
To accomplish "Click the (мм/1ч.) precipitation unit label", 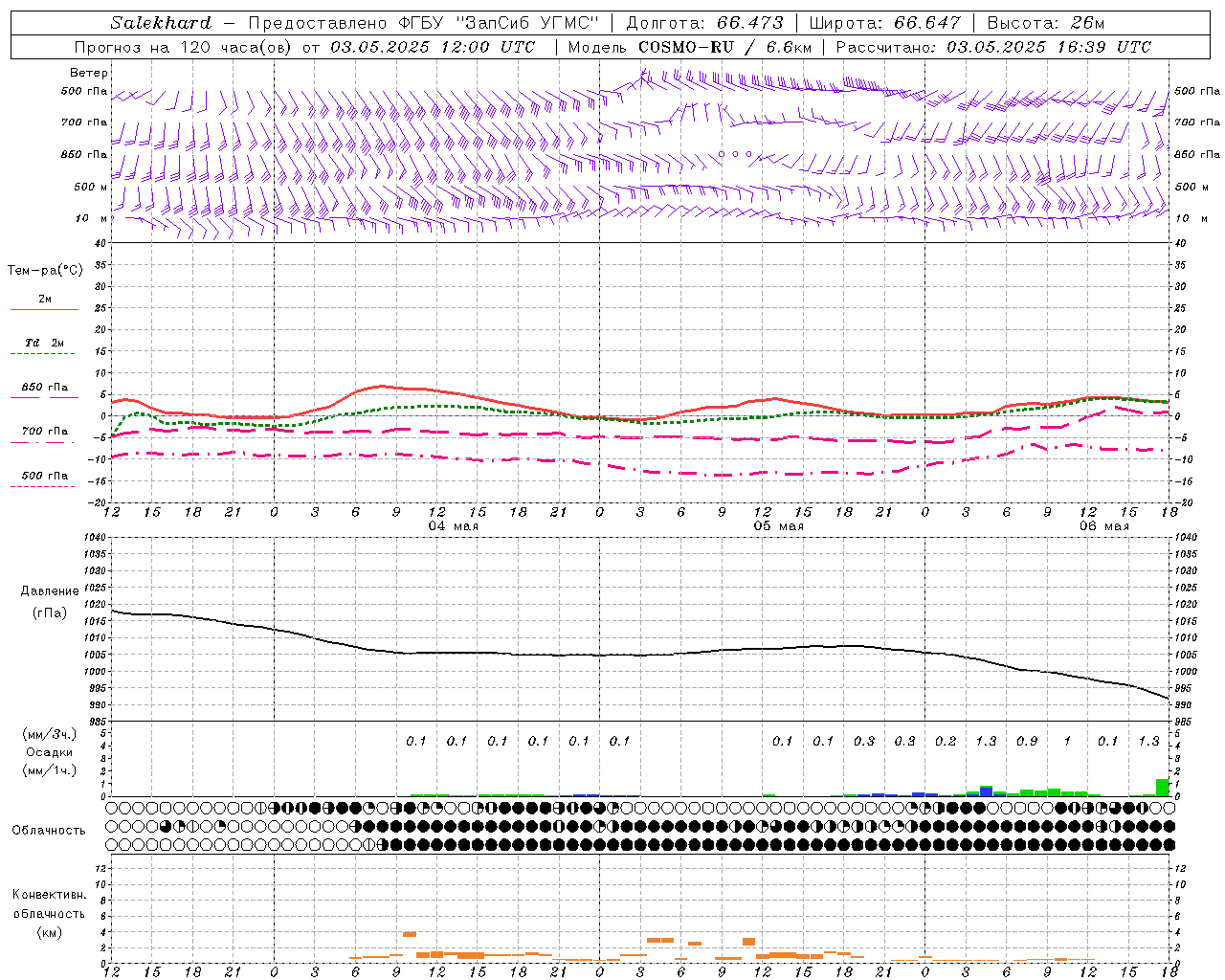I will pyautogui.click(x=50, y=770).
